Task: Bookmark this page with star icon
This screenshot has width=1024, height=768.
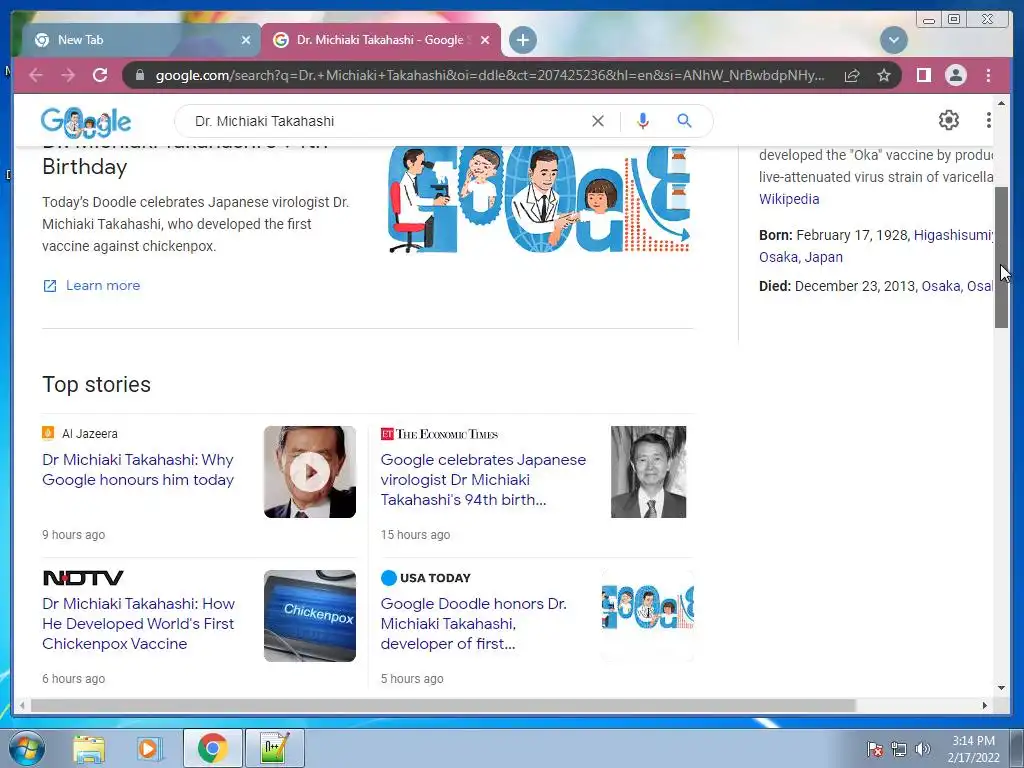Action: coord(884,76)
